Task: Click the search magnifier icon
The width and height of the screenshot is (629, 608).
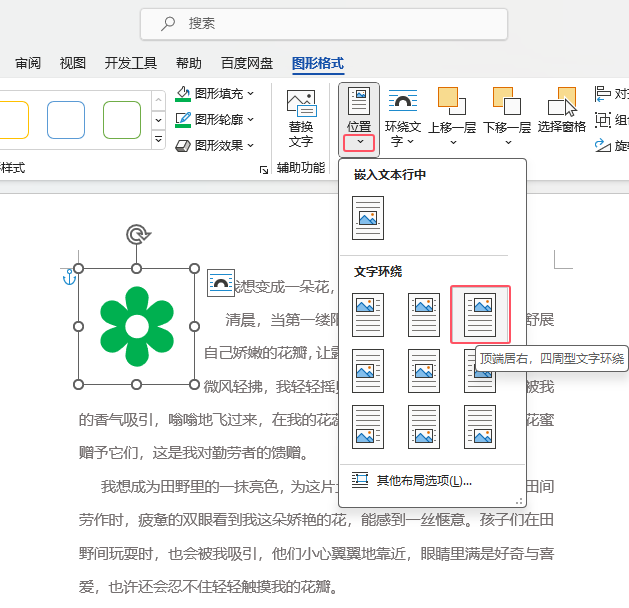Action: click(x=168, y=23)
